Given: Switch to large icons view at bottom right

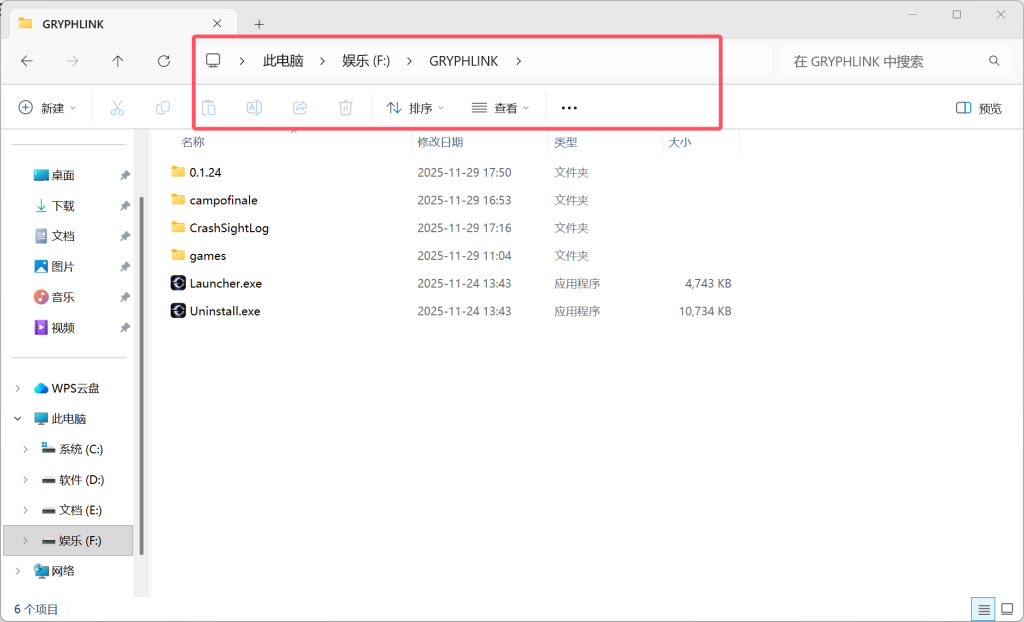Looking at the screenshot, I should (1007, 608).
